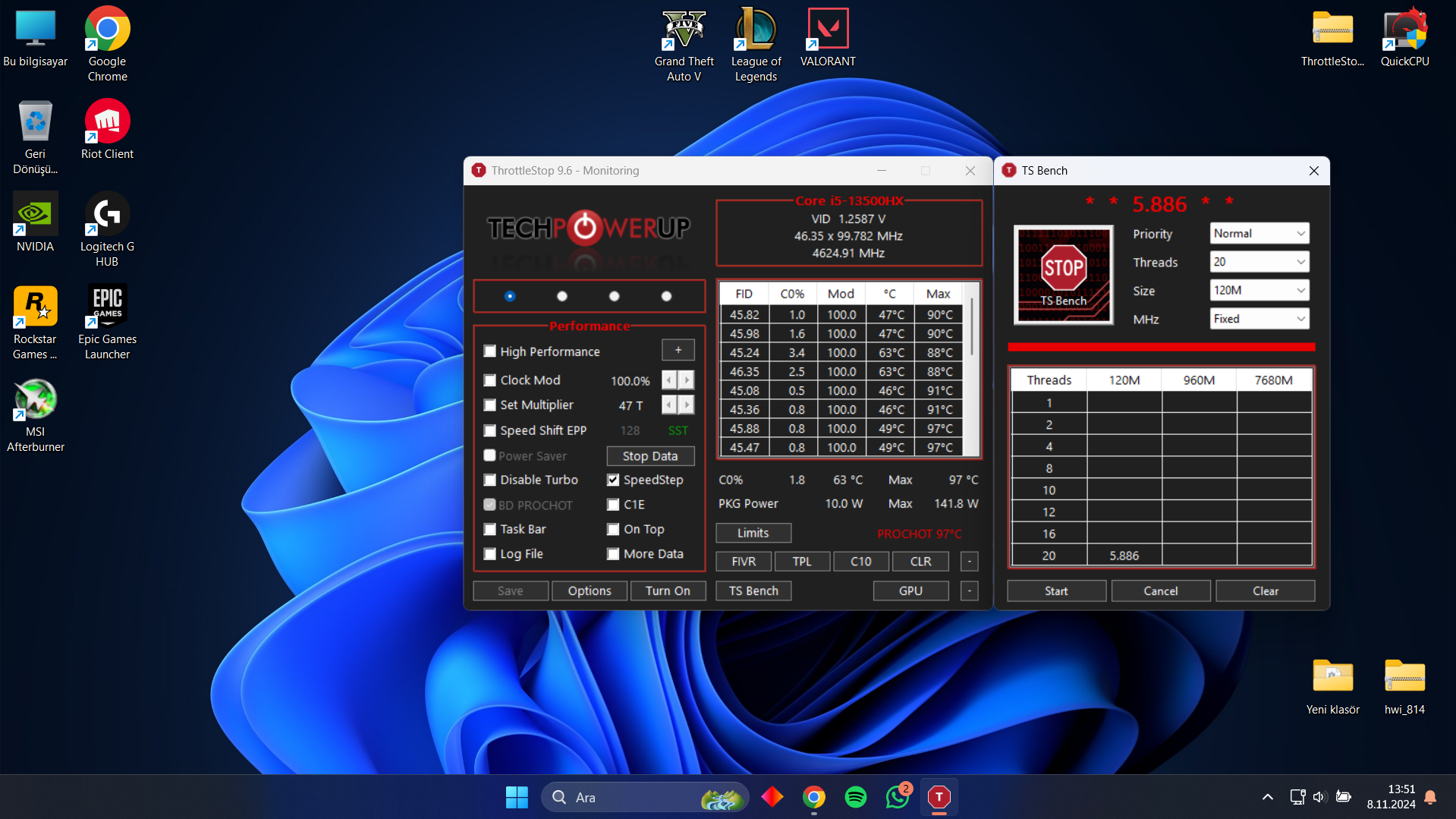Viewport: 1456px width, 819px height.
Task: Decrease Set Multiplier with left arrow
Action: pyautogui.click(x=669, y=405)
